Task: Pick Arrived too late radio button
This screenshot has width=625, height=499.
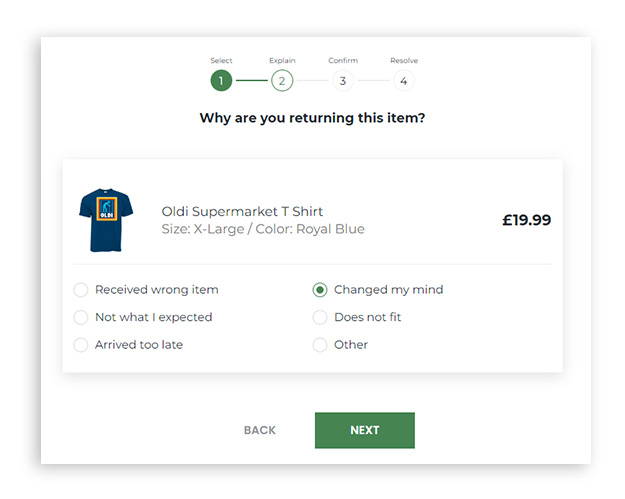Action: pos(81,345)
